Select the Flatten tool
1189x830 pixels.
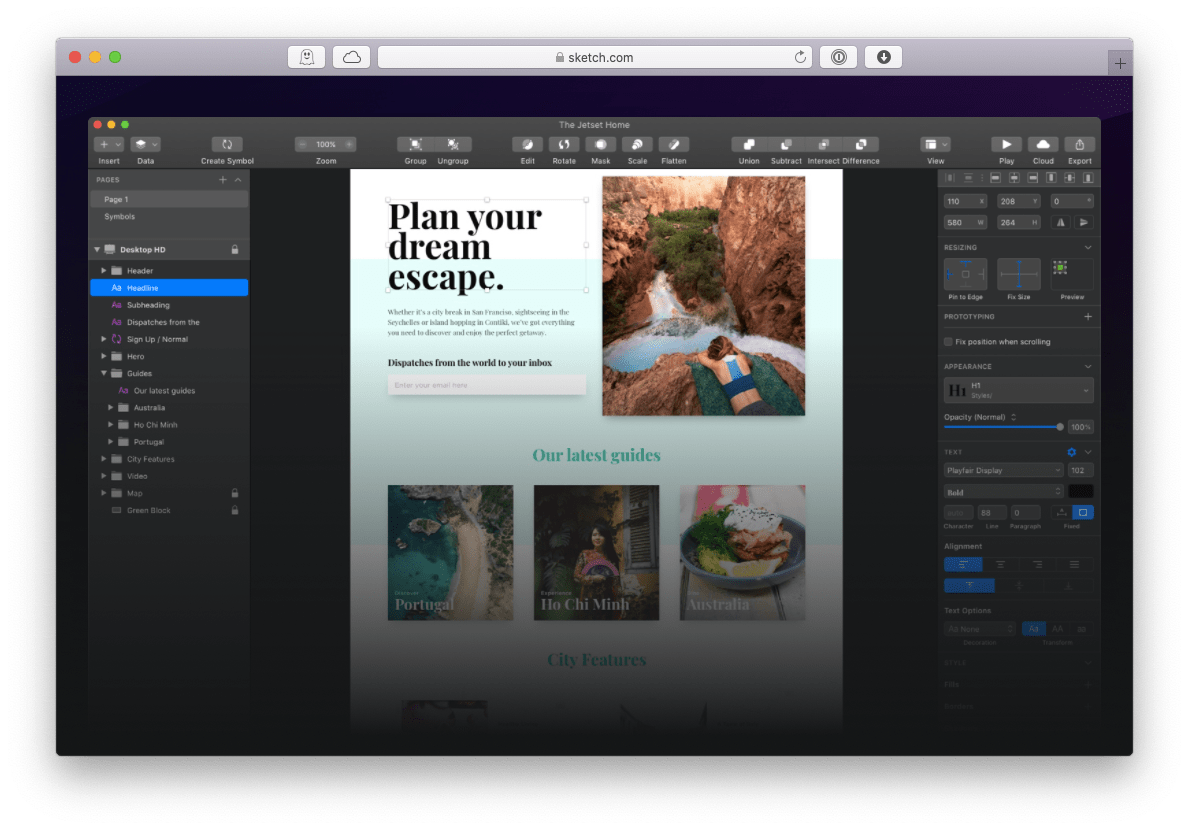[673, 144]
